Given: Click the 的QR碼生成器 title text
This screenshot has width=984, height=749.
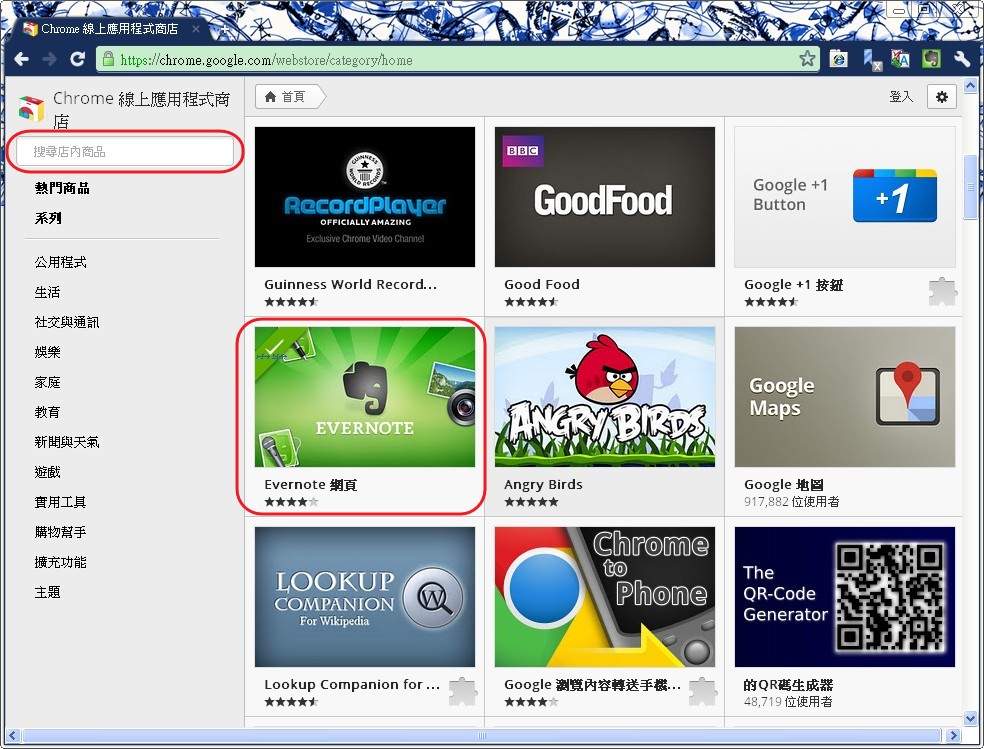Looking at the screenshot, I should click(788, 685).
